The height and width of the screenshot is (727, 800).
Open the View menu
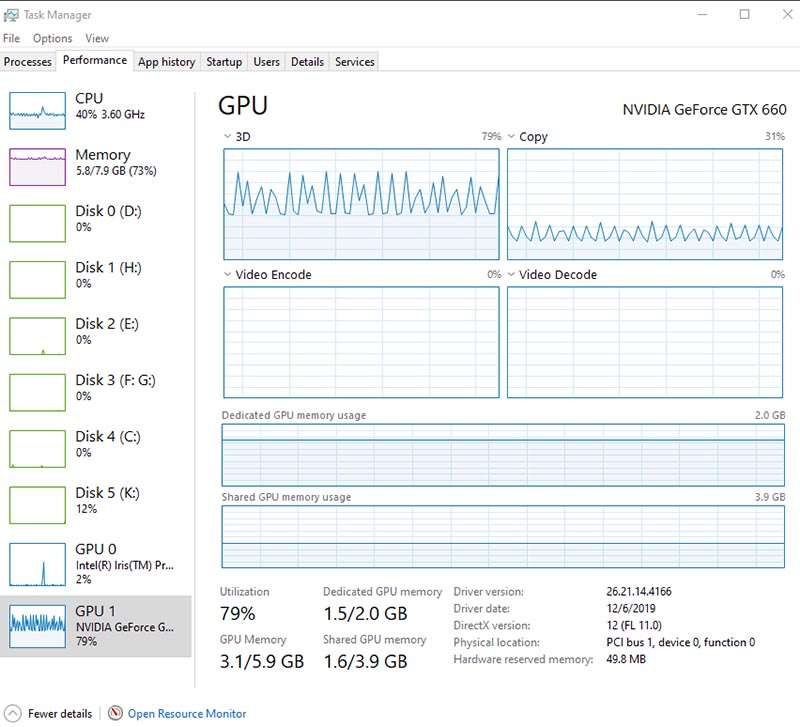[97, 38]
